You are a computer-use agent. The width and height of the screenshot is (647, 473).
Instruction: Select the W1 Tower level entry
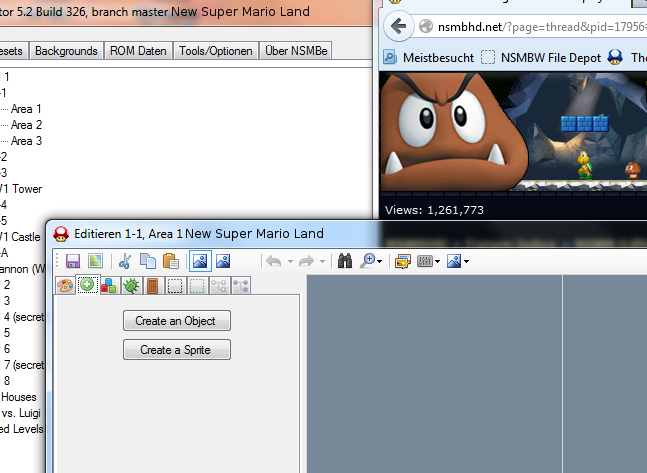coord(21,189)
